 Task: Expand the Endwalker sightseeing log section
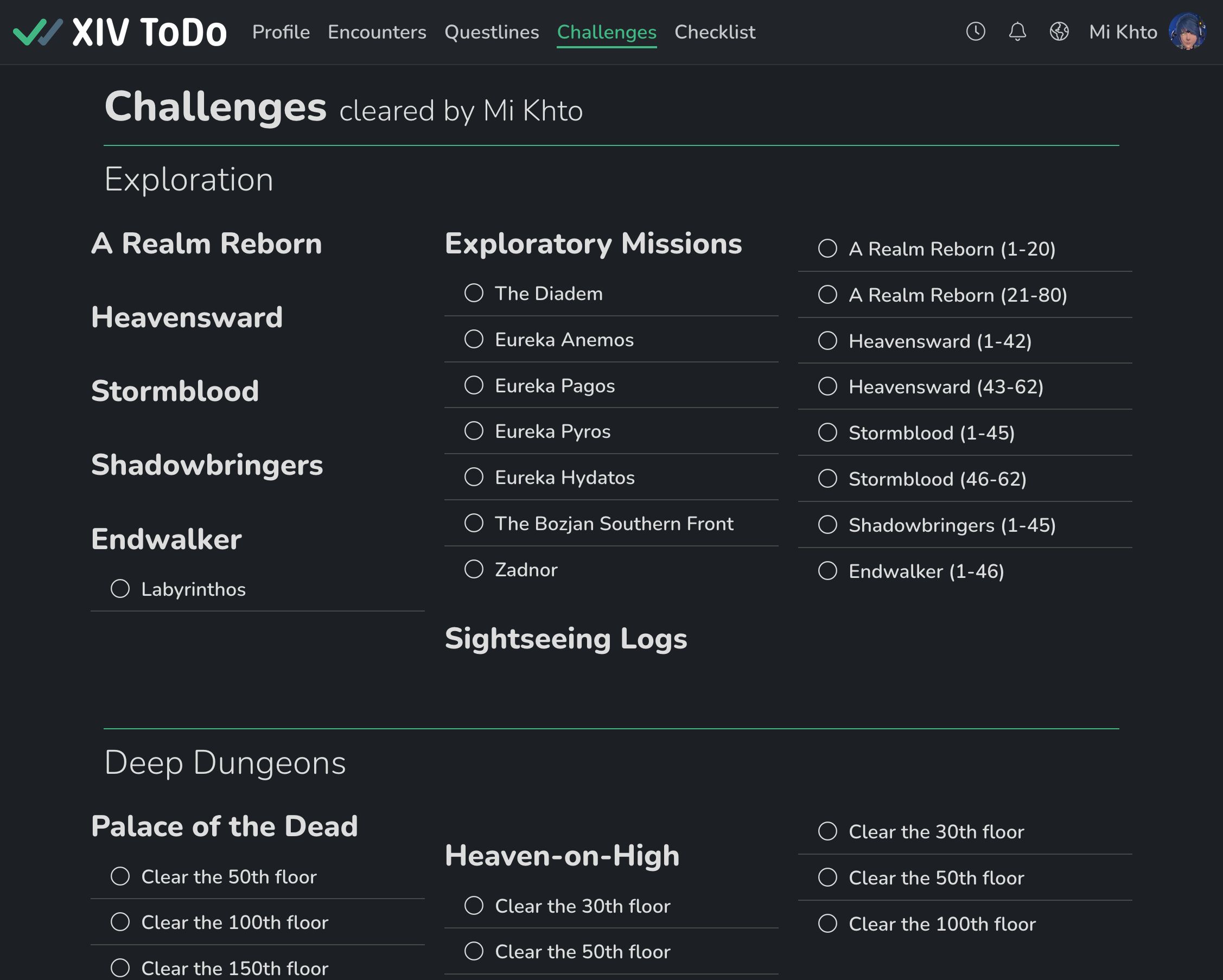click(x=925, y=571)
